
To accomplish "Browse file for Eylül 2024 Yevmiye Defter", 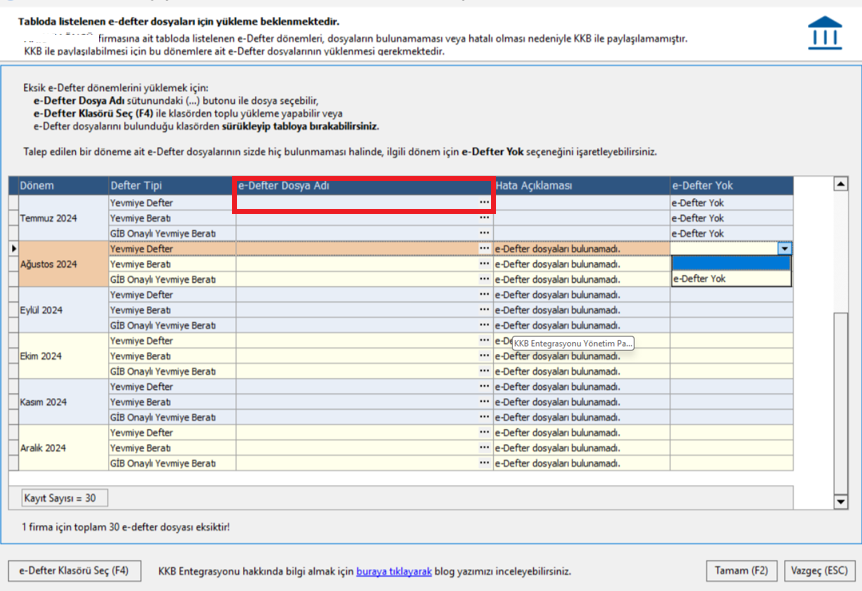I will [x=484, y=295].
